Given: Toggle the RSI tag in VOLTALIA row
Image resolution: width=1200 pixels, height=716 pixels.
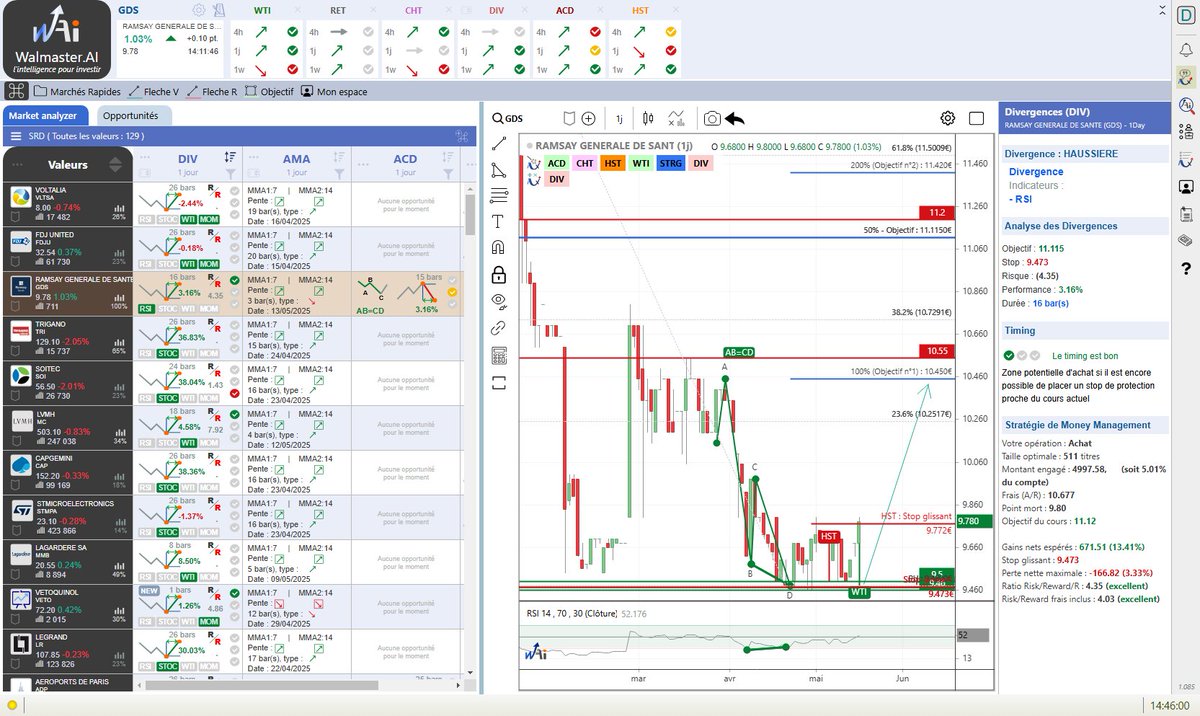Looking at the screenshot, I should 145,219.
